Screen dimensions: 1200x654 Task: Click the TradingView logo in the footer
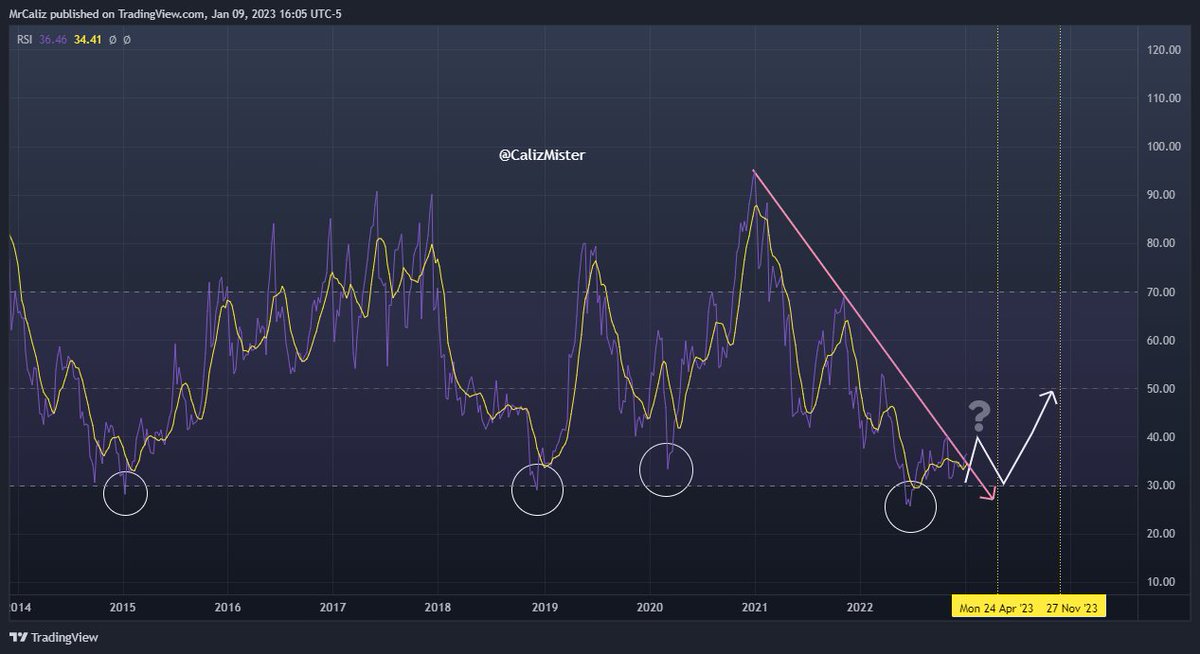pos(54,637)
